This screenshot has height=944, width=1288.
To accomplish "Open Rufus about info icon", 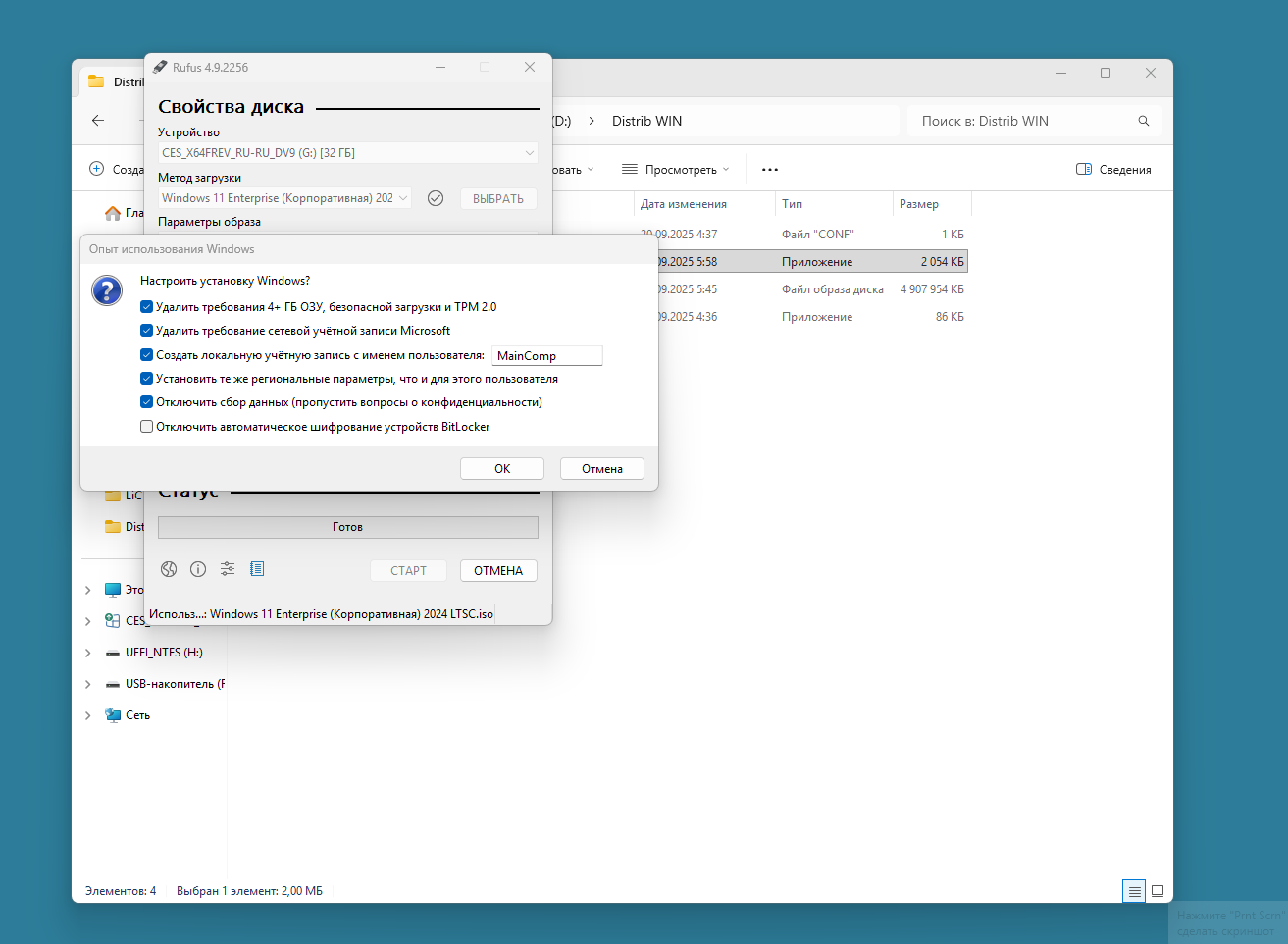I will [198, 569].
